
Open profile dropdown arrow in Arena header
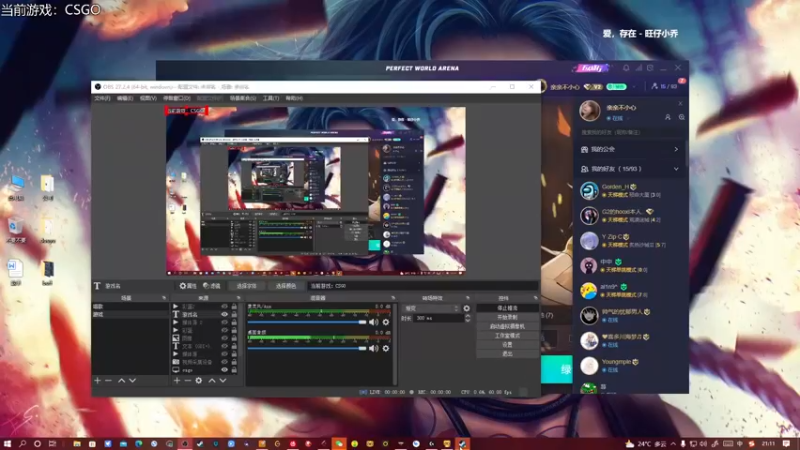tap(634, 87)
